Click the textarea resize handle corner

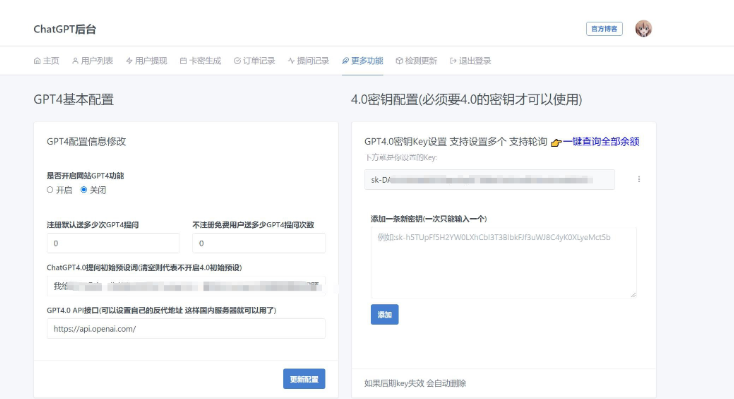633,295
